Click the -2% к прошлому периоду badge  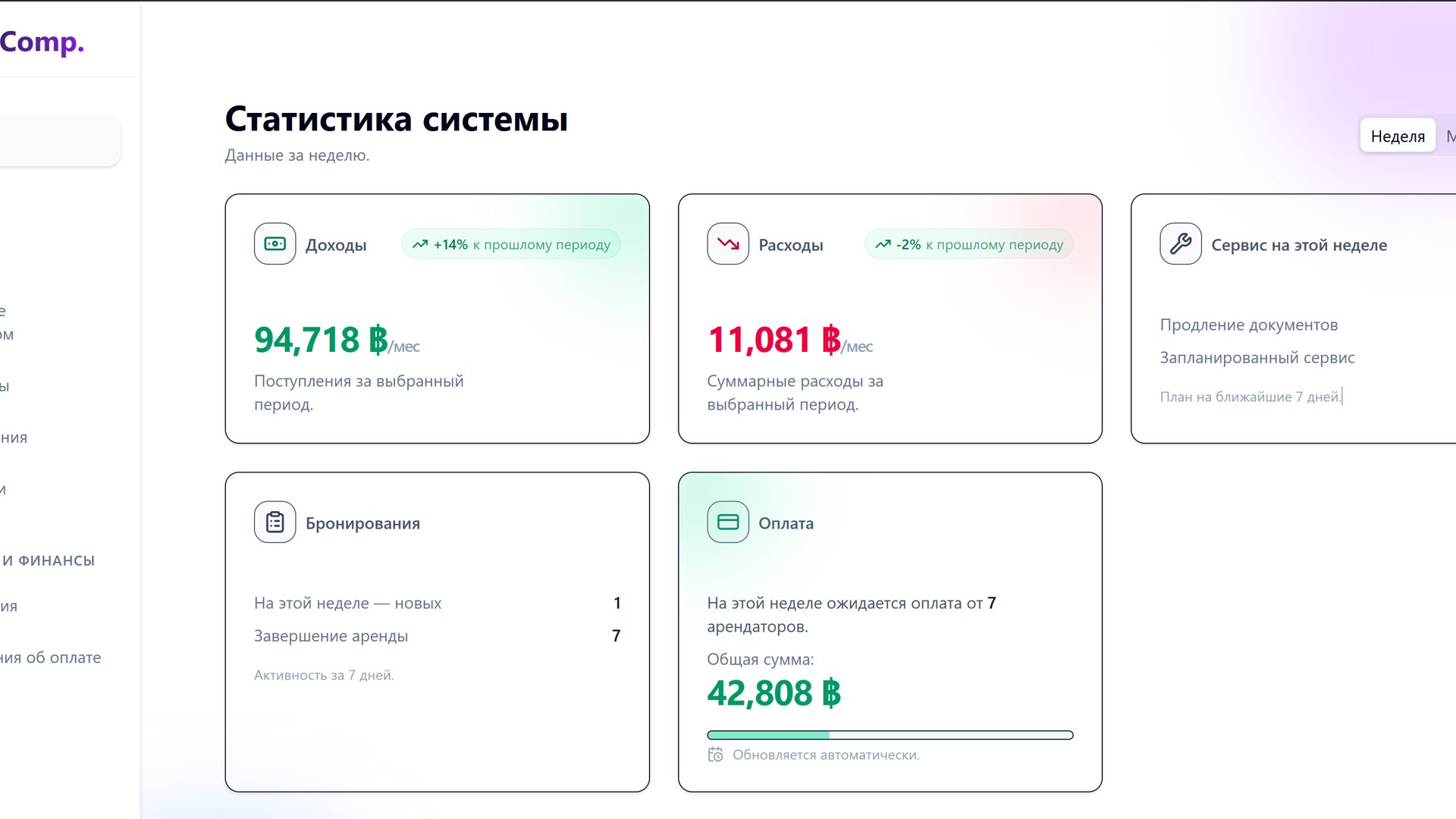(969, 244)
